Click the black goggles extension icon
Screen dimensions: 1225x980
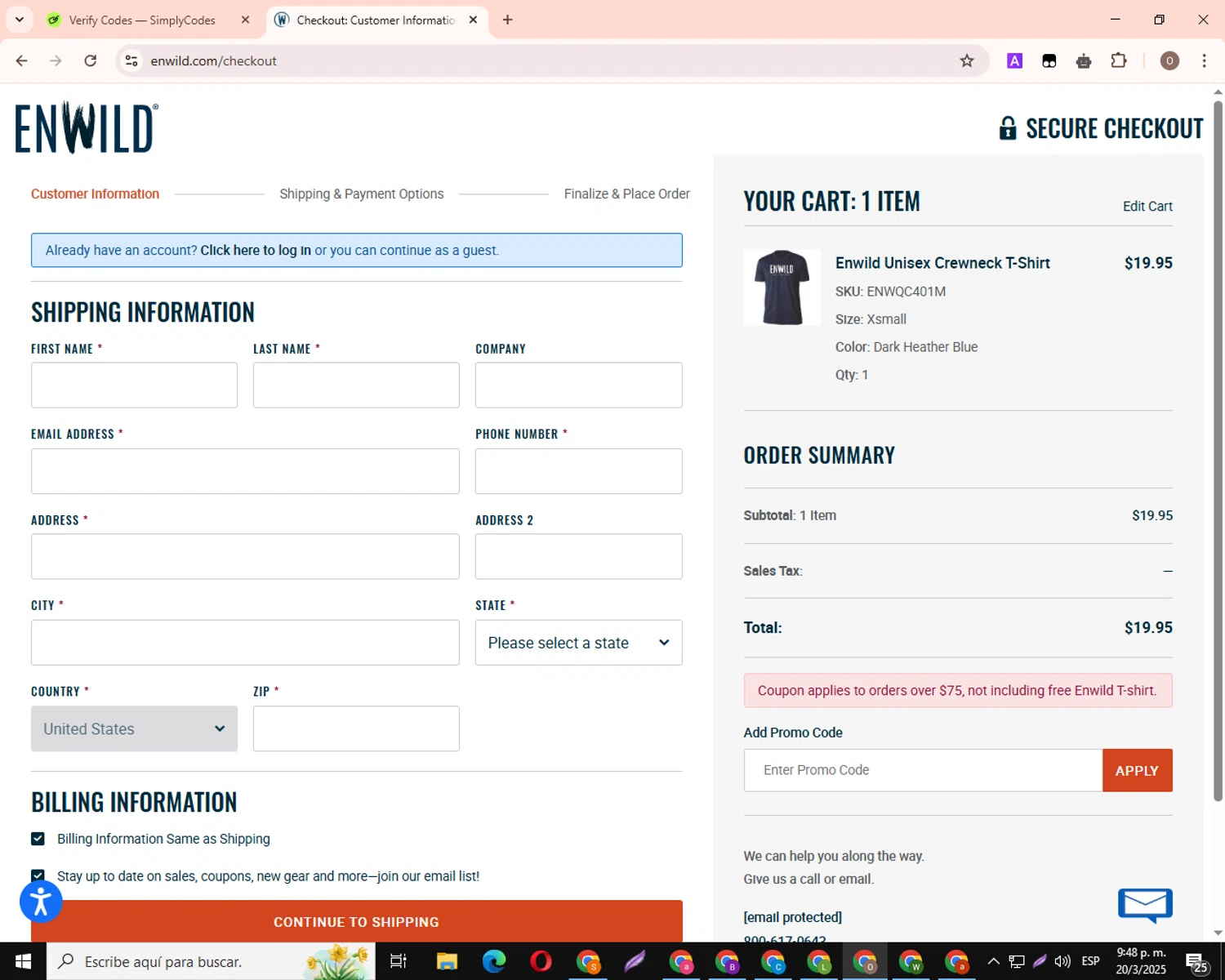pos(1049,60)
